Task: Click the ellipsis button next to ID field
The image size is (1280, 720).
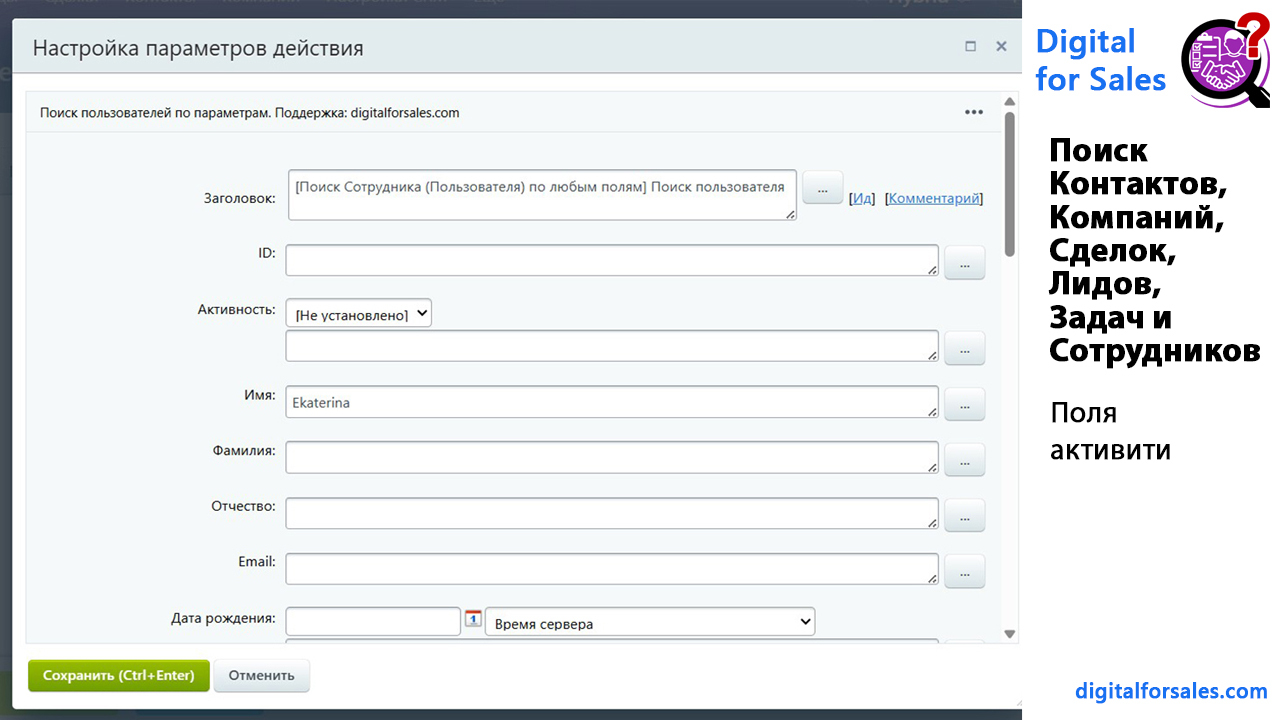Action: (964, 262)
